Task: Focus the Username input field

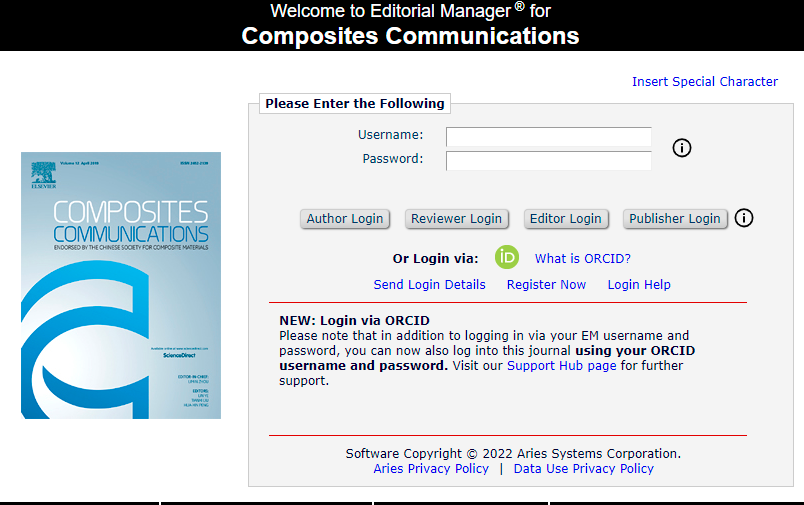Action: 548,137
